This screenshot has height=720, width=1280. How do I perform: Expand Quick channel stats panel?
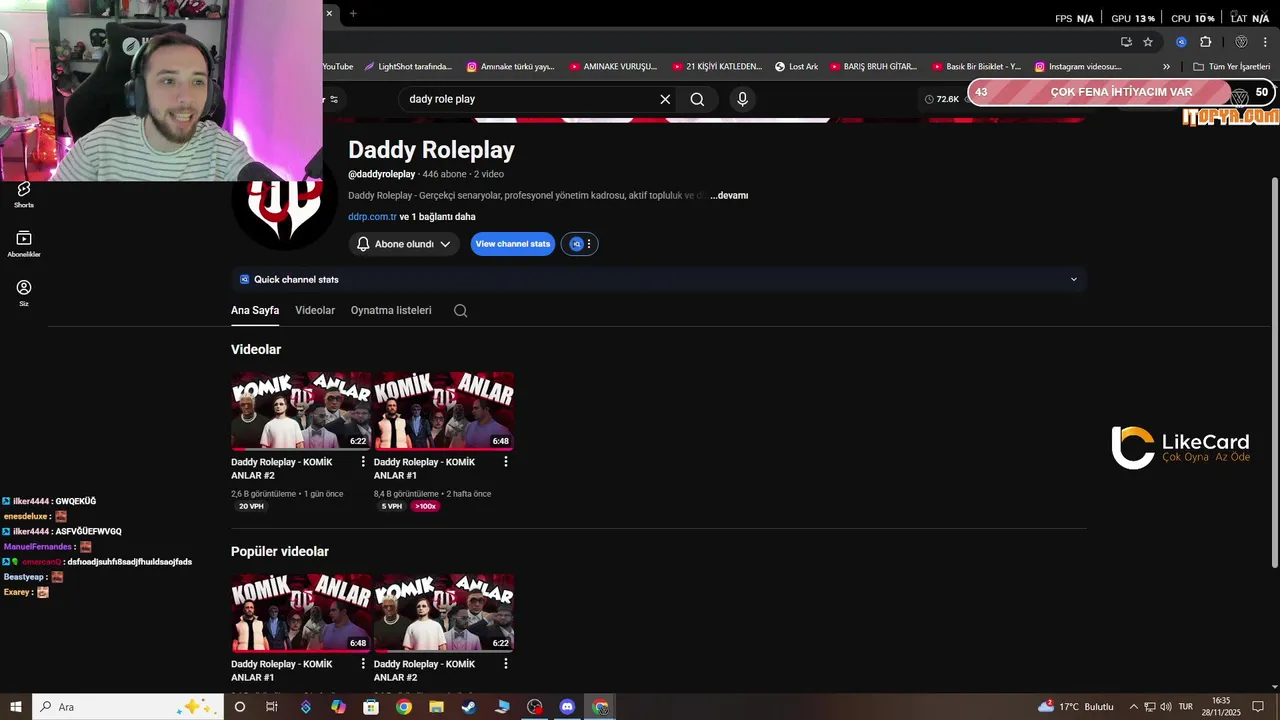[658, 279]
